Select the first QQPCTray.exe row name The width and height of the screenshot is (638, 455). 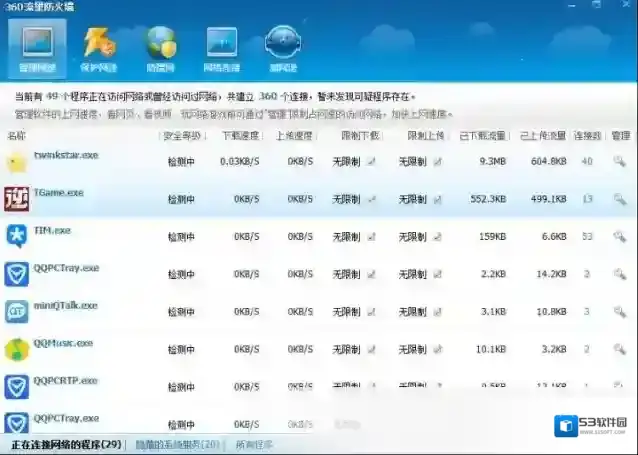[x=66, y=268]
